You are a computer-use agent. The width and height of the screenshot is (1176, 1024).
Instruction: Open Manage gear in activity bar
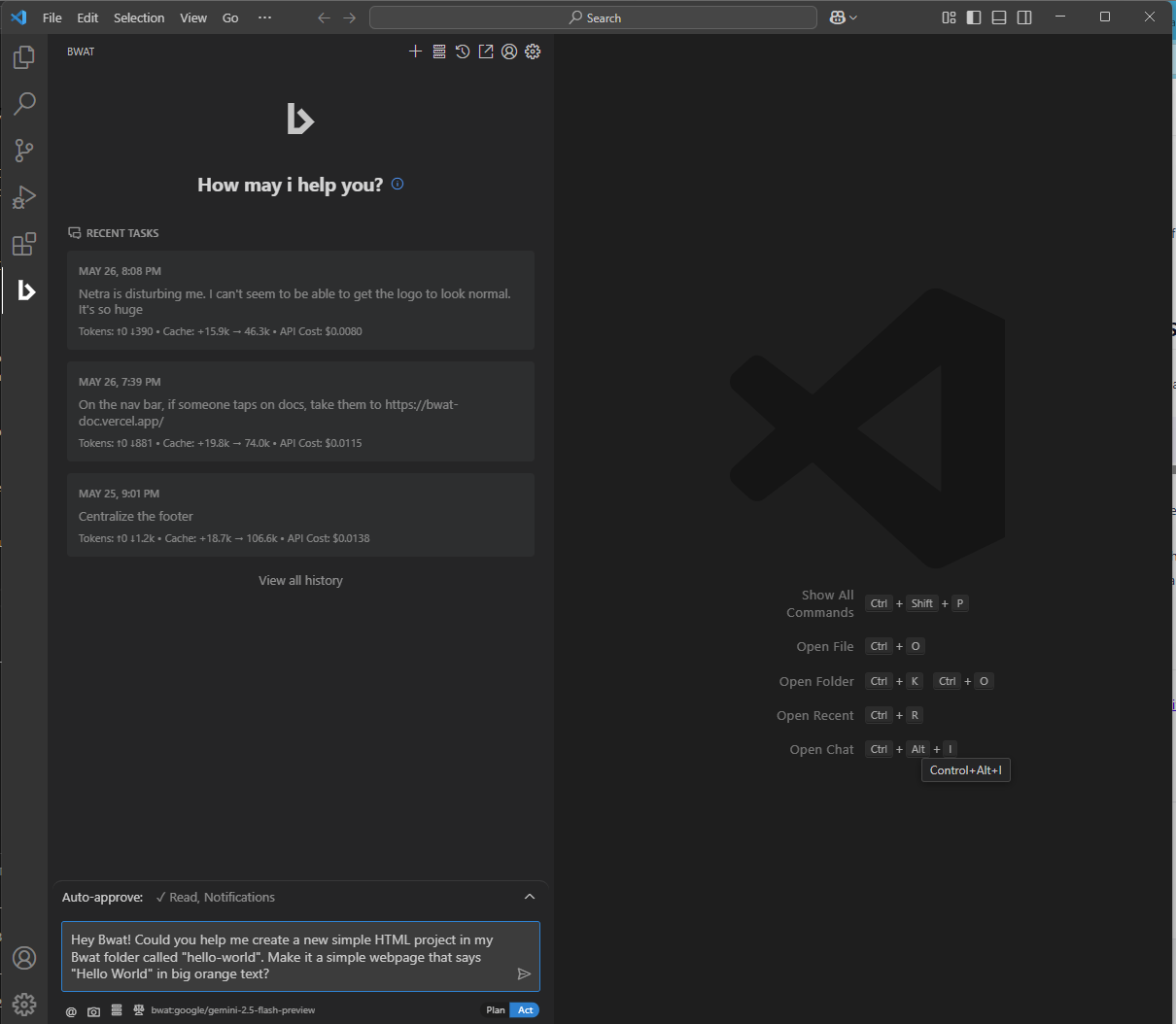(x=24, y=1004)
